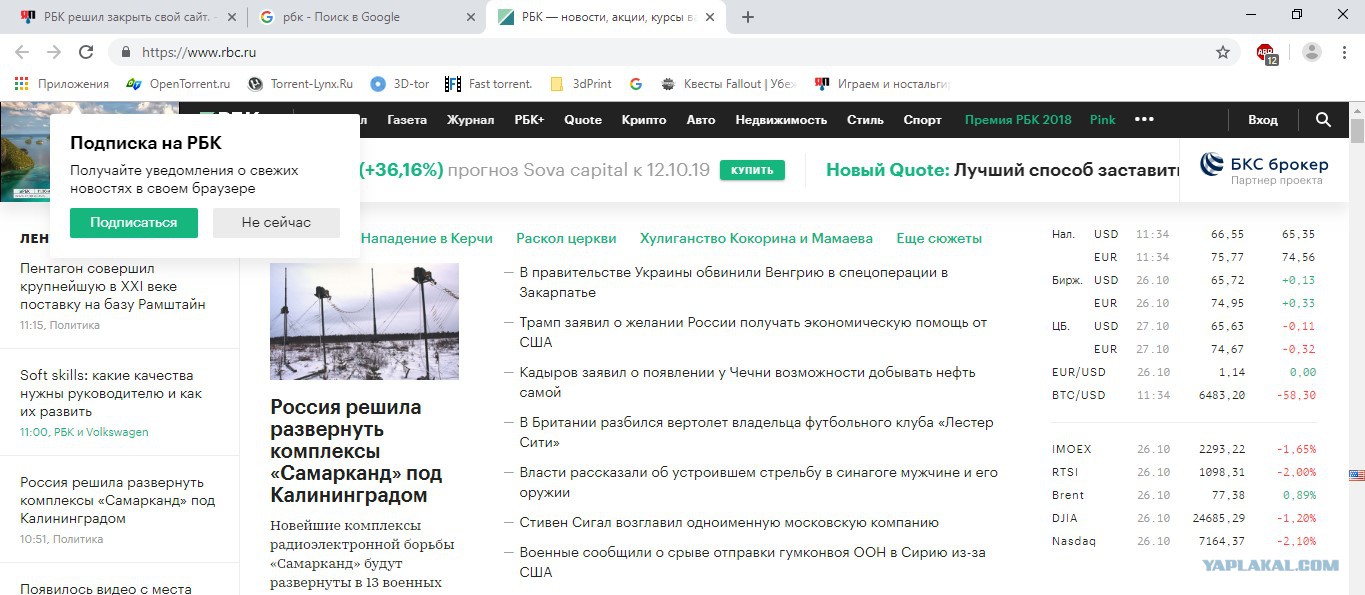Open the Газета menu section
The height and width of the screenshot is (595, 1365).
pyautogui.click(x=407, y=120)
